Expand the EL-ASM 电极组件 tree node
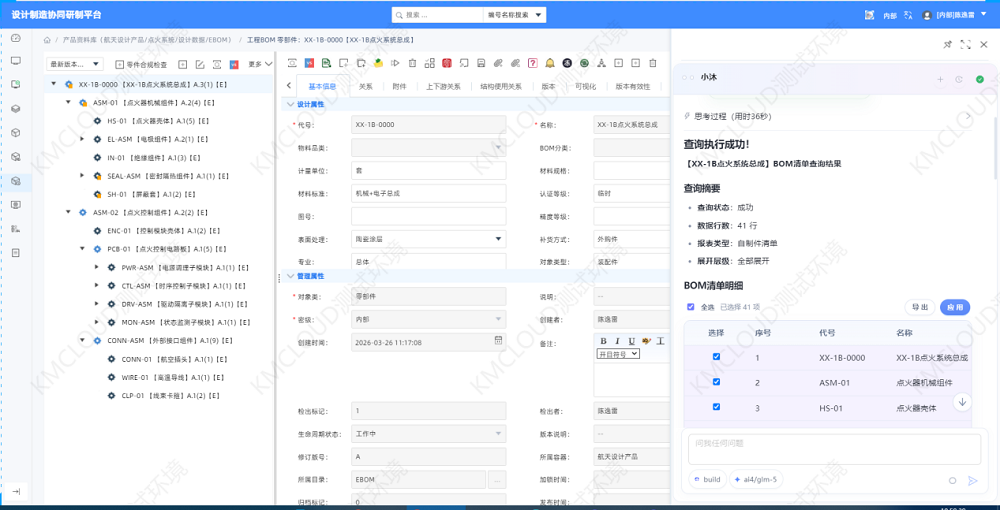This screenshot has width=1000, height=510. coord(82,138)
